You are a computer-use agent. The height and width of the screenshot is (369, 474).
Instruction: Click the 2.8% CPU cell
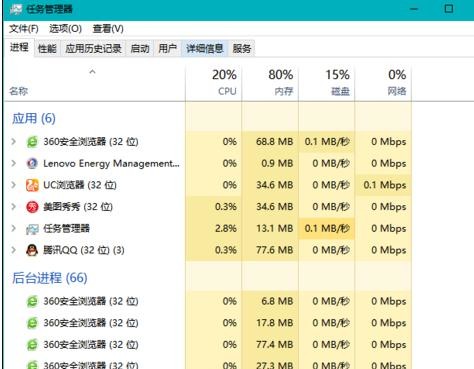tap(214, 228)
